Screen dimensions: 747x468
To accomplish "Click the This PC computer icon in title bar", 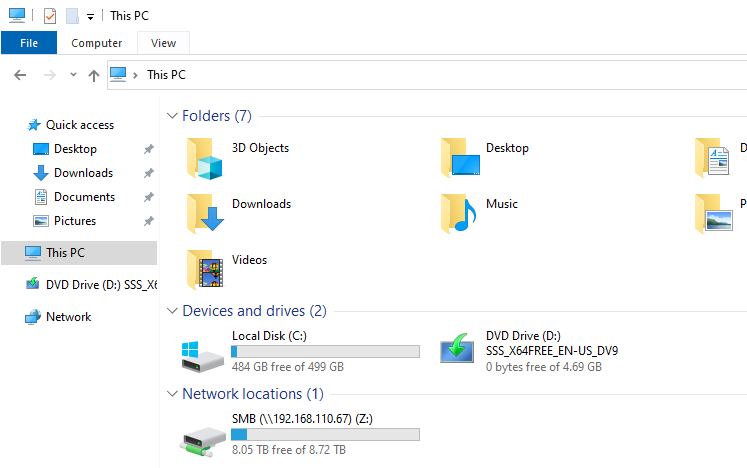I will click(x=17, y=15).
